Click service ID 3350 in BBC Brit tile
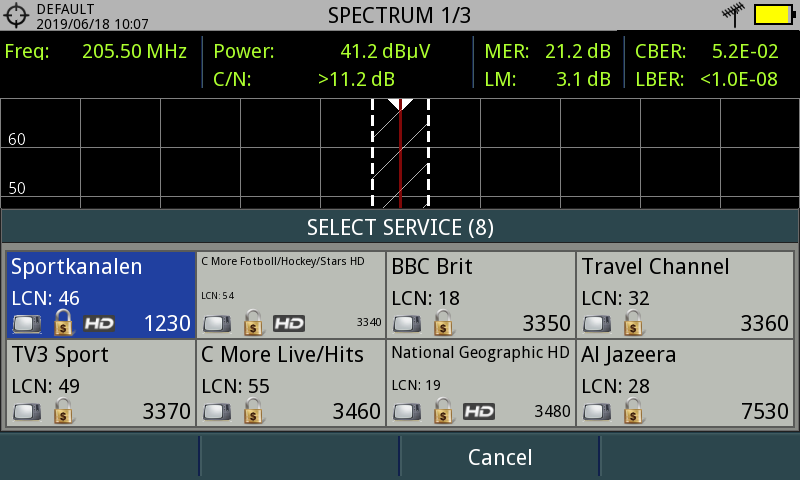Screen dimensions: 800x480 click(x=546, y=323)
